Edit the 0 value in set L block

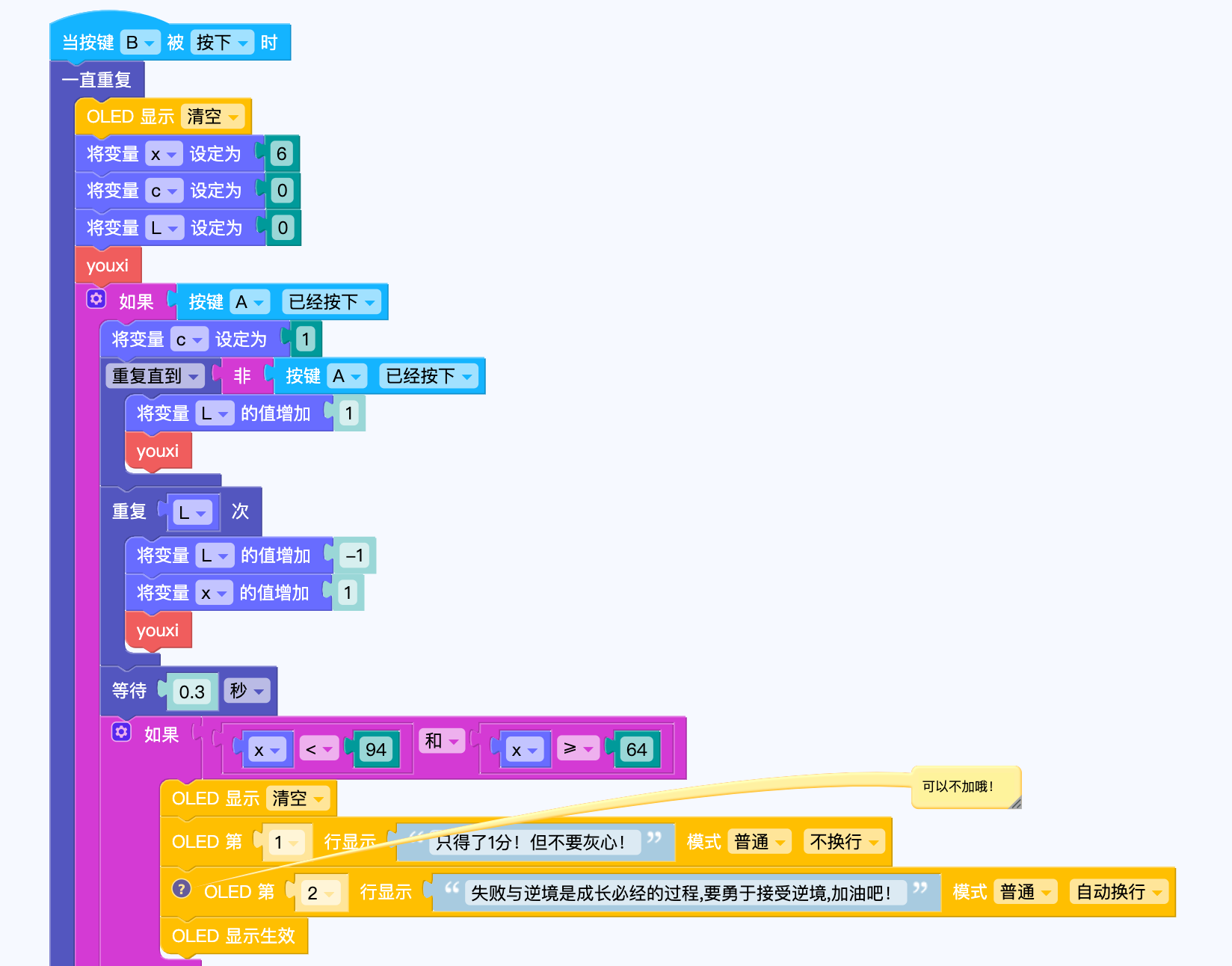click(x=283, y=228)
